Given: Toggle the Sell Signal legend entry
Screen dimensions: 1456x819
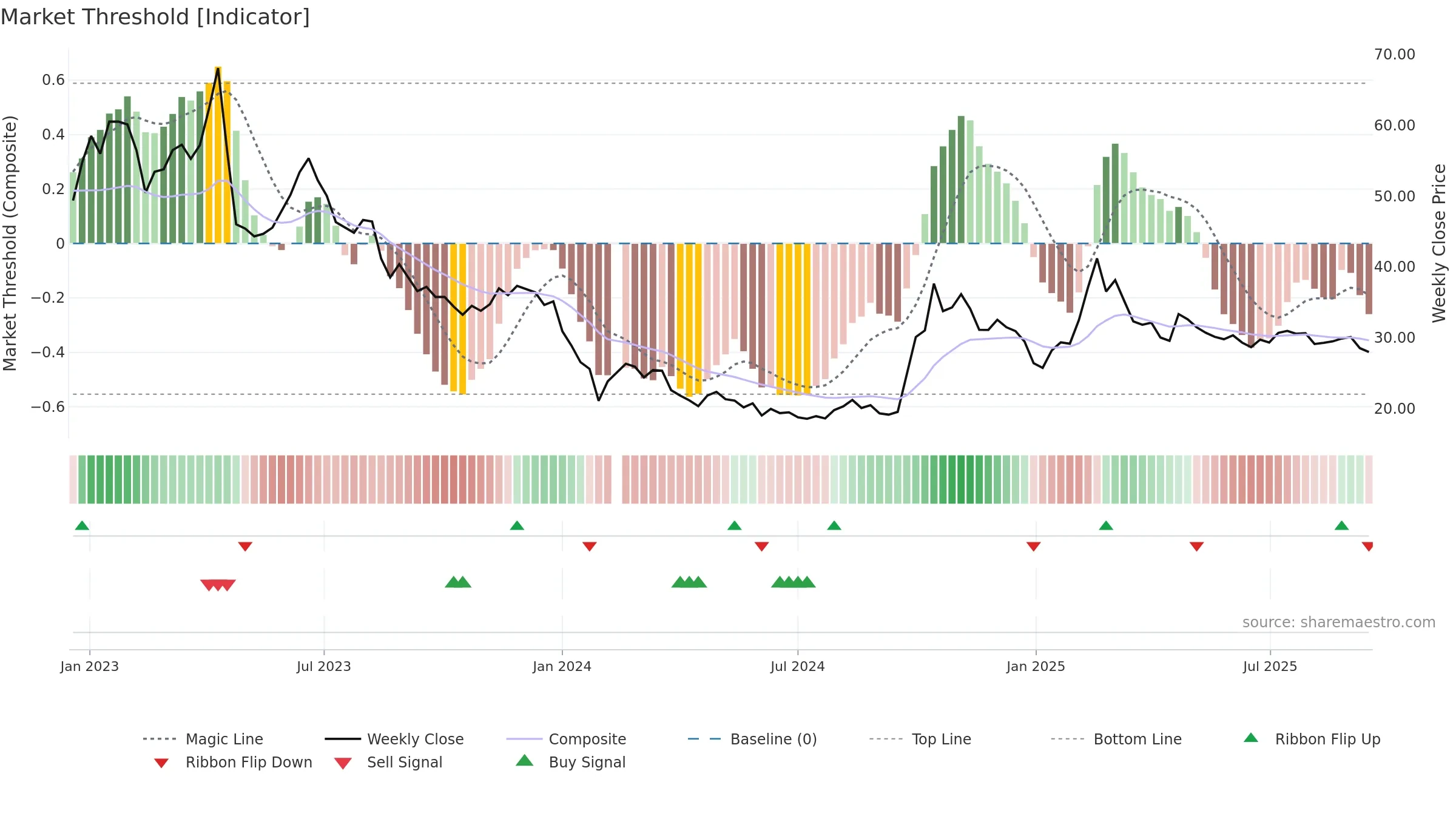Looking at the screenshot, I should click(388, 762).
